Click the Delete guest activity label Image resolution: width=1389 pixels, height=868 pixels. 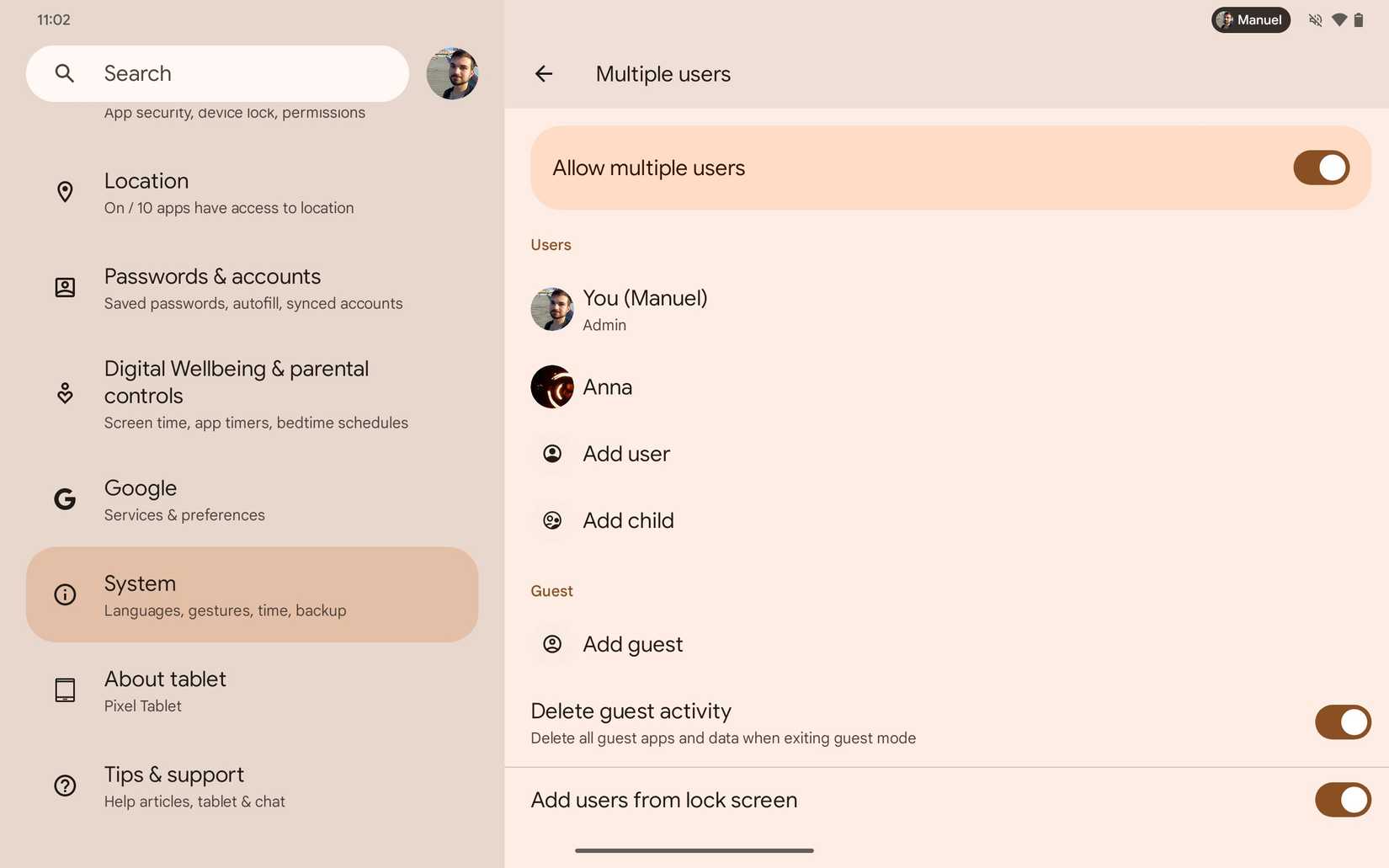(x=631, y=711)
